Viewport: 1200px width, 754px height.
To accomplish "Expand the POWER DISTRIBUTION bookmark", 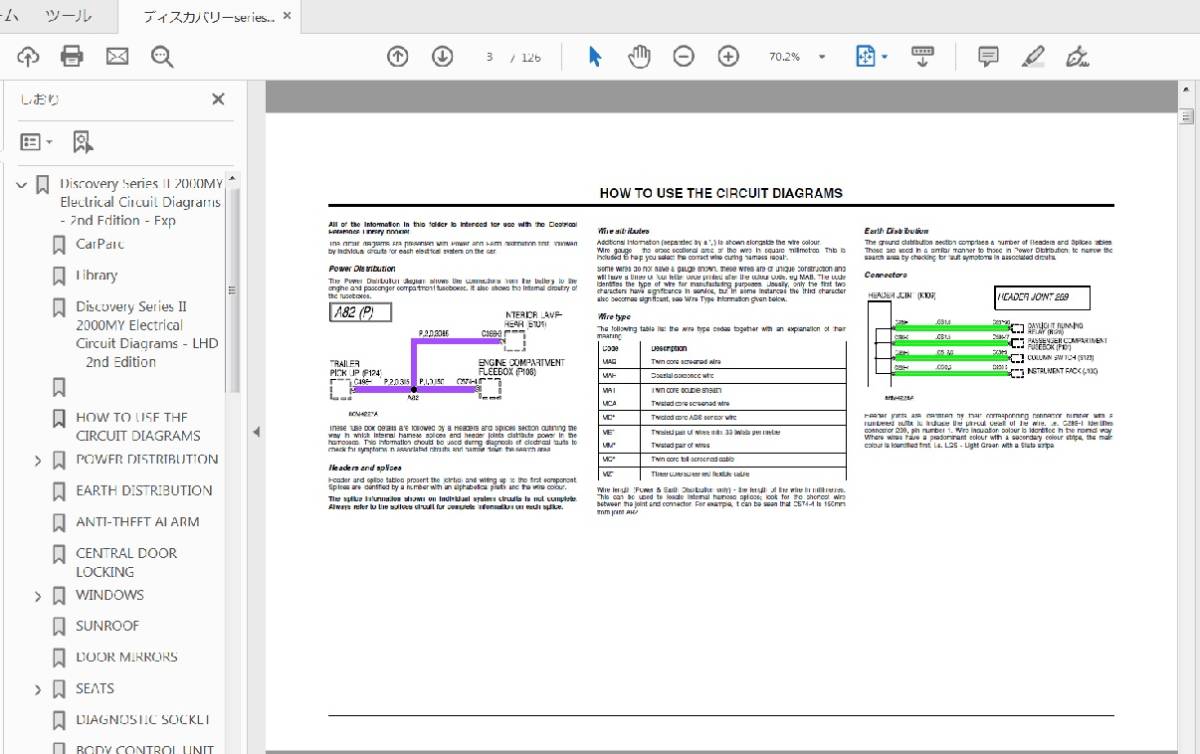I will [x=38, y=461].
